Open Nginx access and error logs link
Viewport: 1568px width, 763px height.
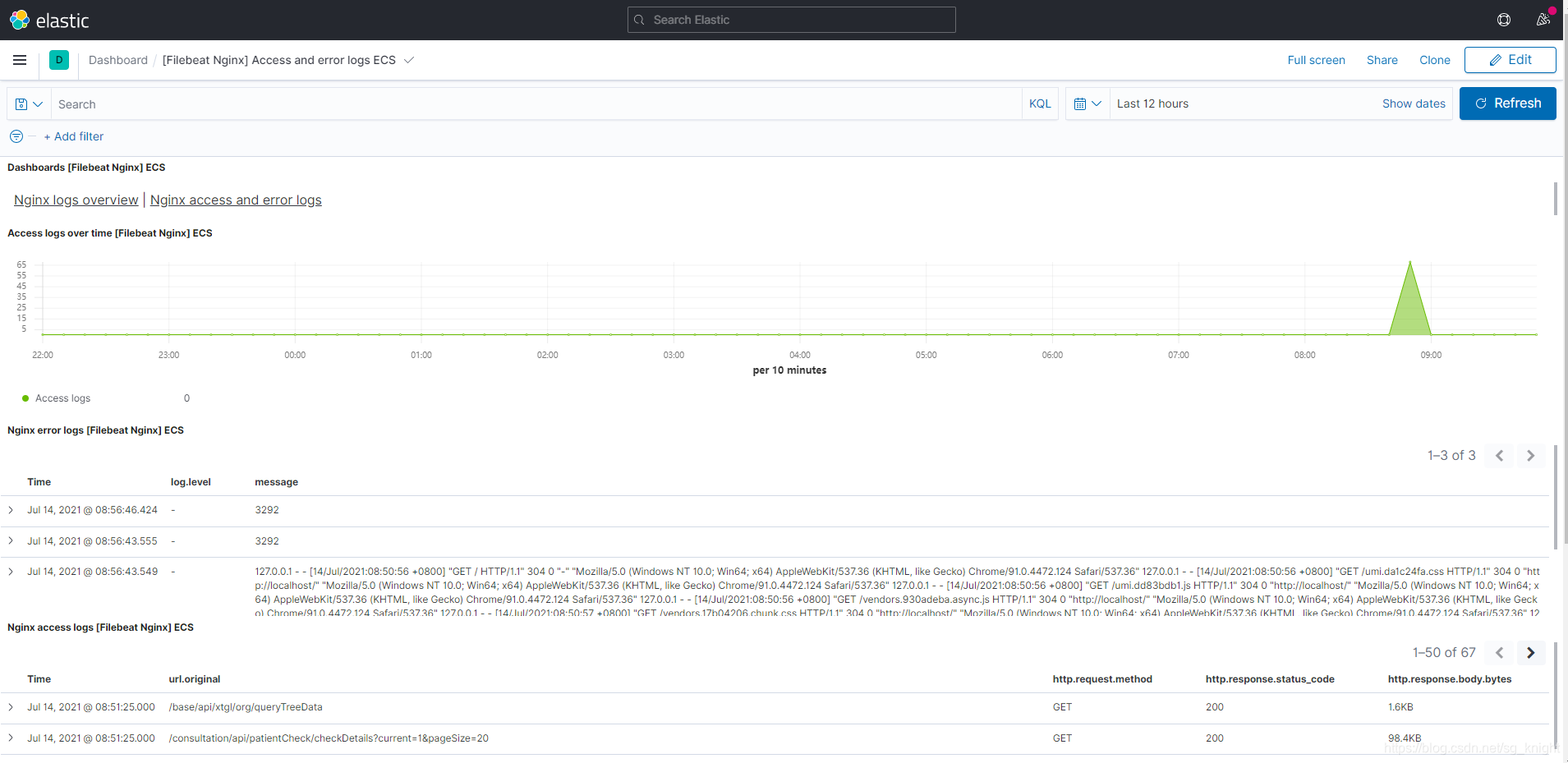pyautogui.click(x=236, y=200)
